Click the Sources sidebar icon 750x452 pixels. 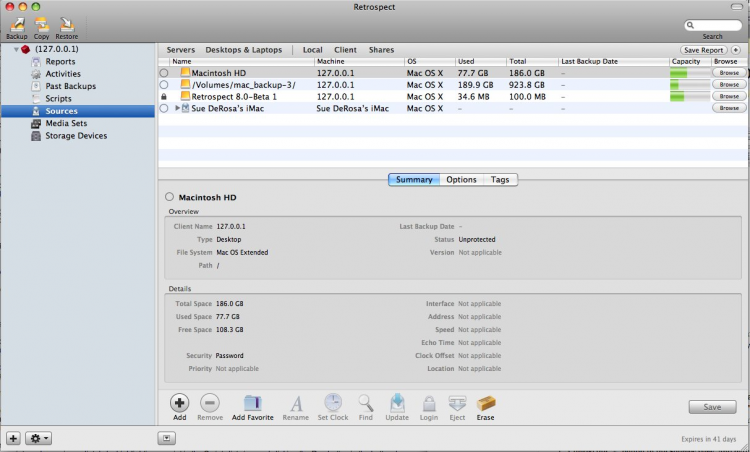(x=36, y=111)
